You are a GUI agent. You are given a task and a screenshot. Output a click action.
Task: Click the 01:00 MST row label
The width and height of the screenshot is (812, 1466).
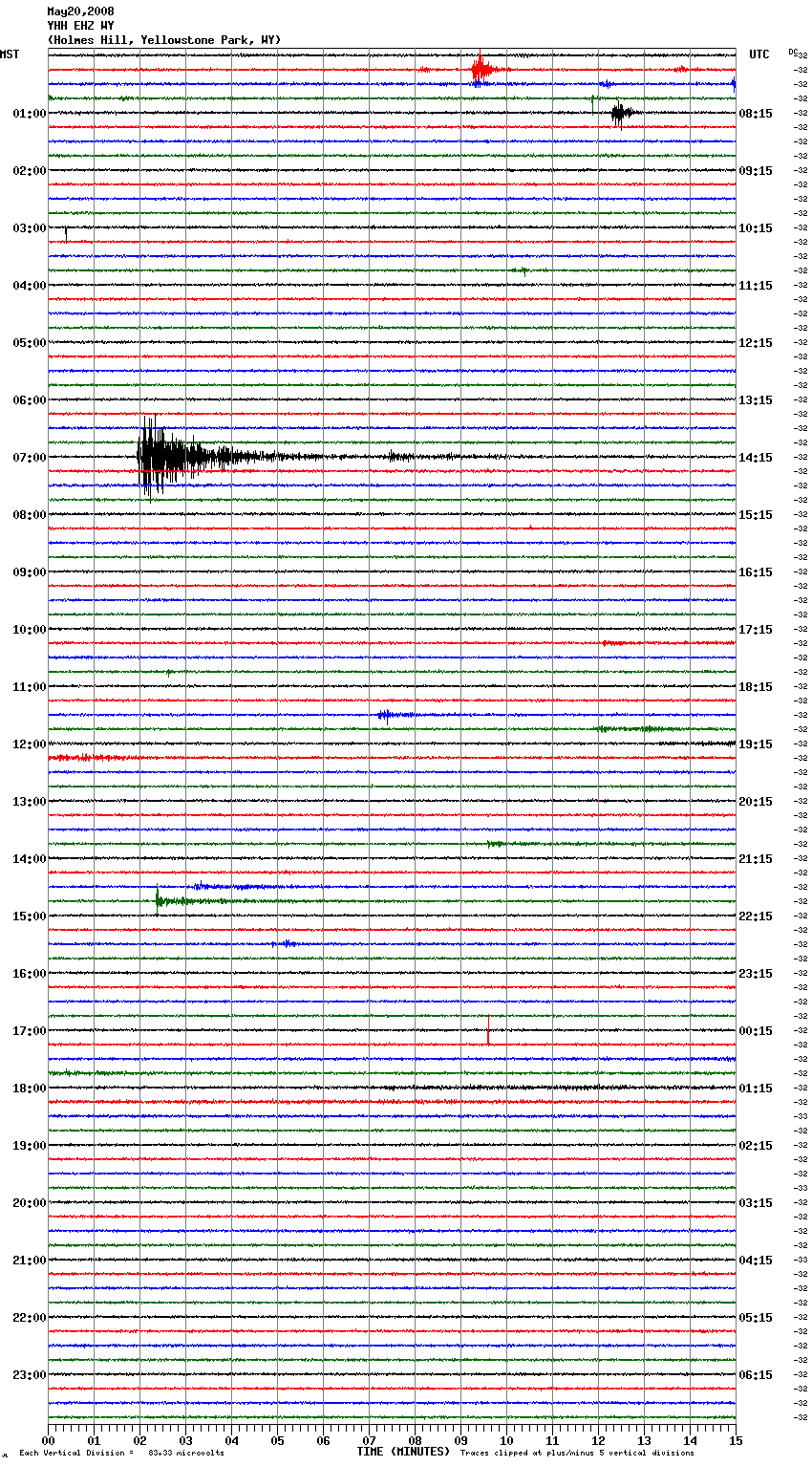pos(30,114)
